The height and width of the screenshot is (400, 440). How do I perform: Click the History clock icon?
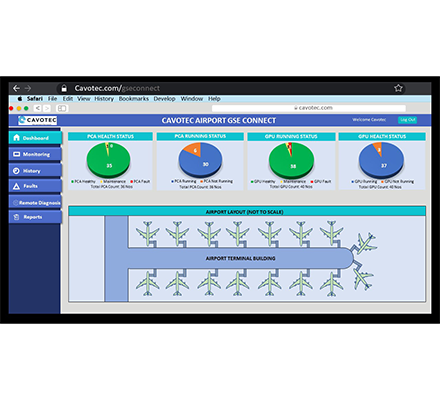(16, 171)
